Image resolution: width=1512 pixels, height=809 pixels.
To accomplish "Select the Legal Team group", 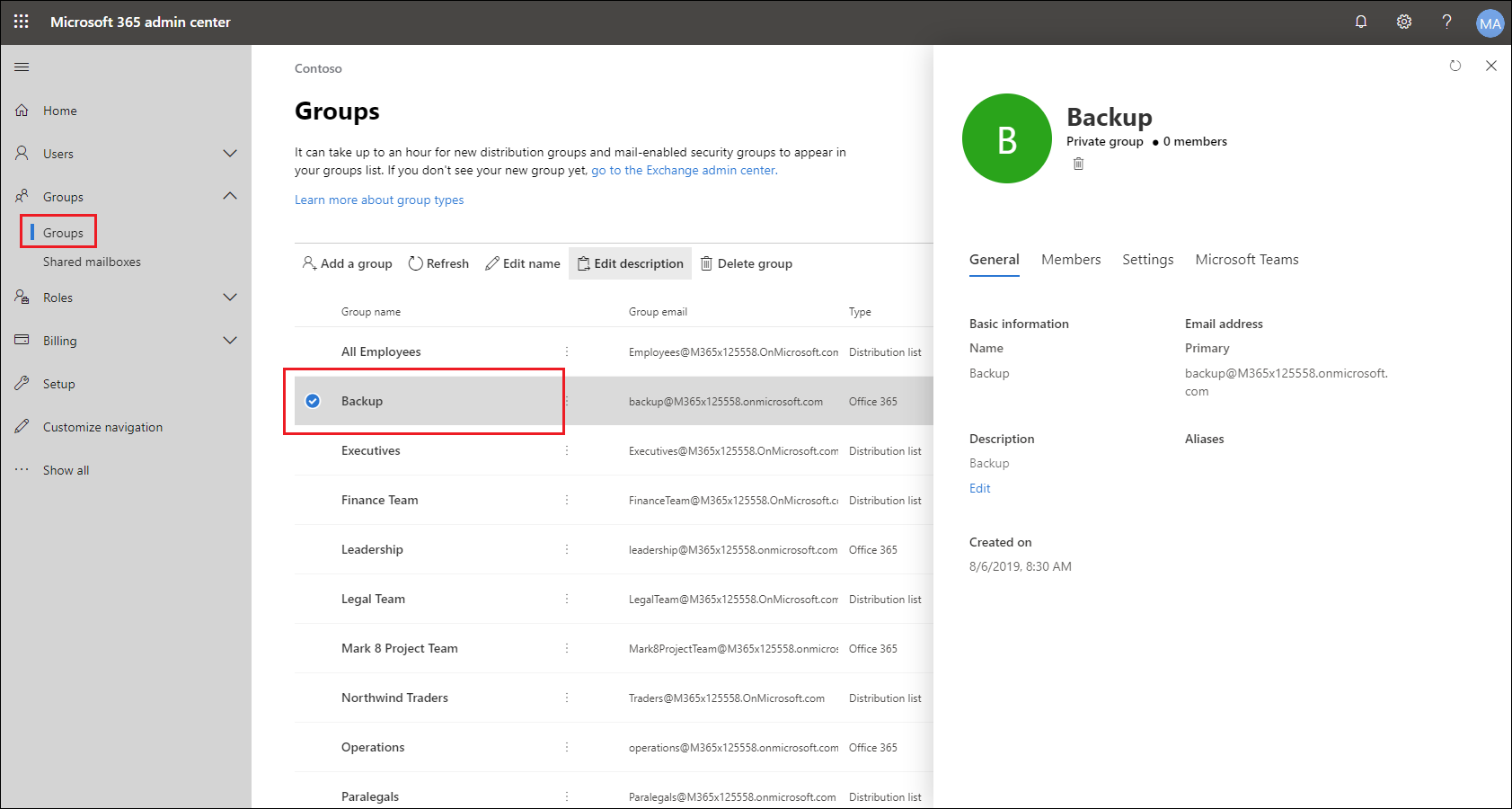I will (x=373, y=599).
